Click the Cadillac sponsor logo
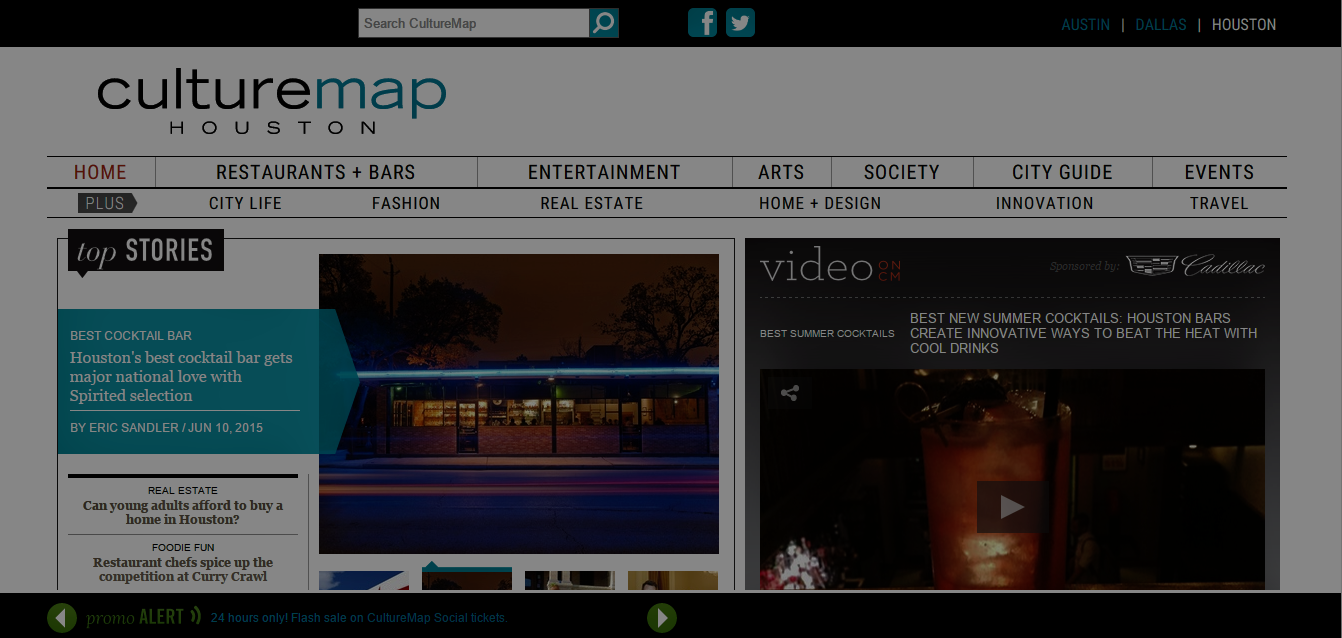1342x638 pixels. (x=1196, y=266)
